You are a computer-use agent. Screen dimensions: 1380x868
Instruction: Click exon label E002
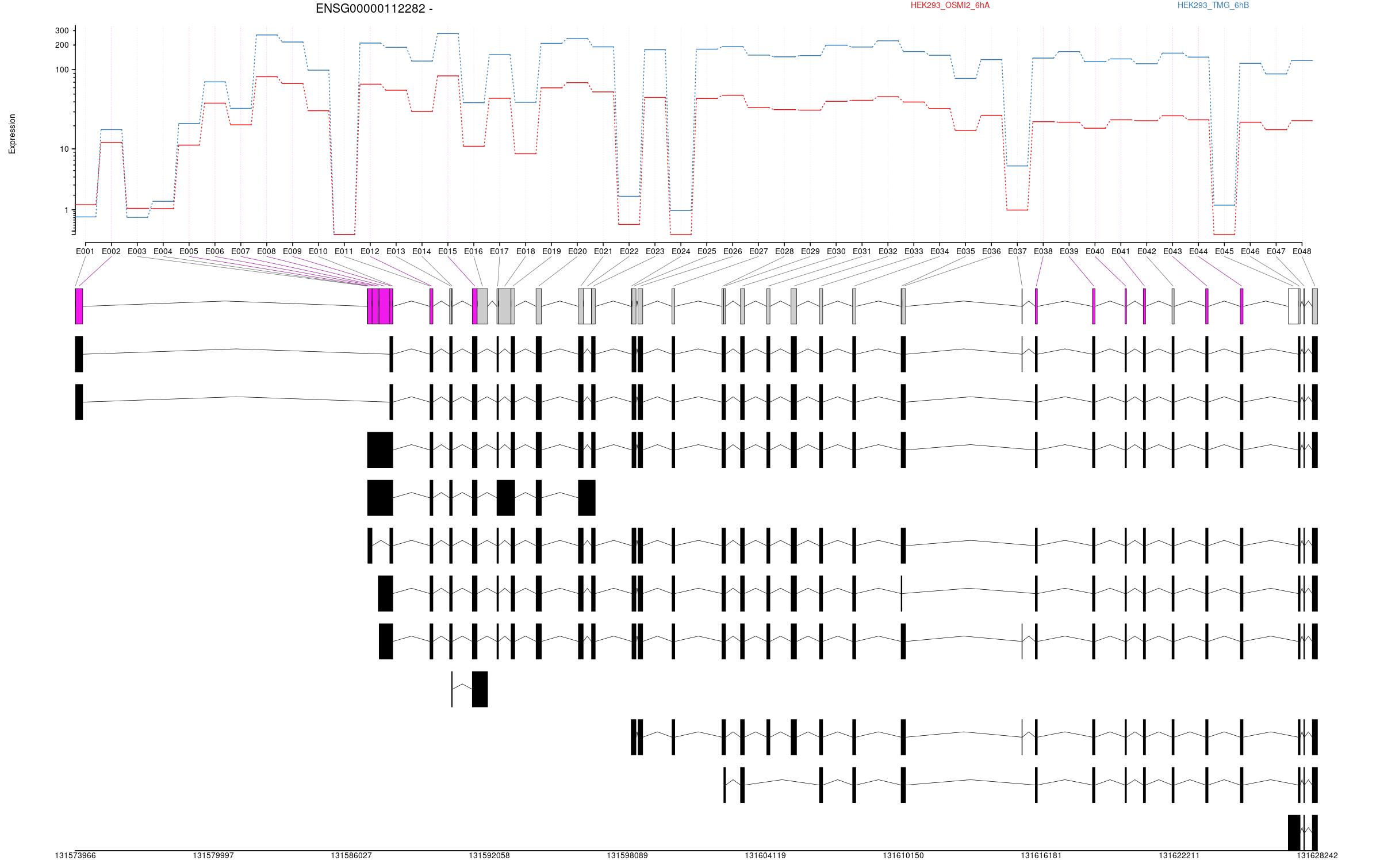tap(111, 251)
